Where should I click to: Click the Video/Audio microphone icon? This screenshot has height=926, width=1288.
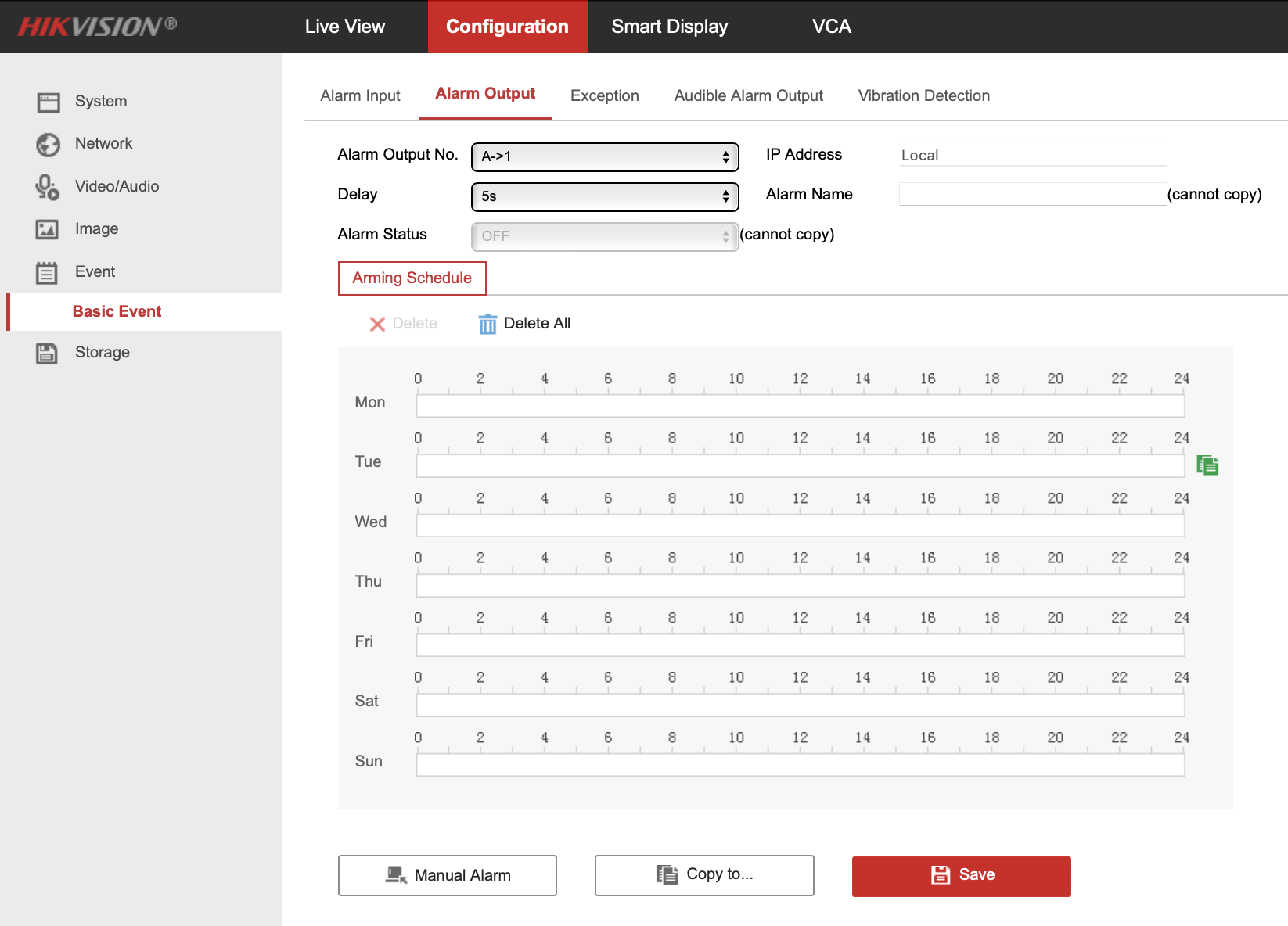pyautogui.click(x=47, y=187)
